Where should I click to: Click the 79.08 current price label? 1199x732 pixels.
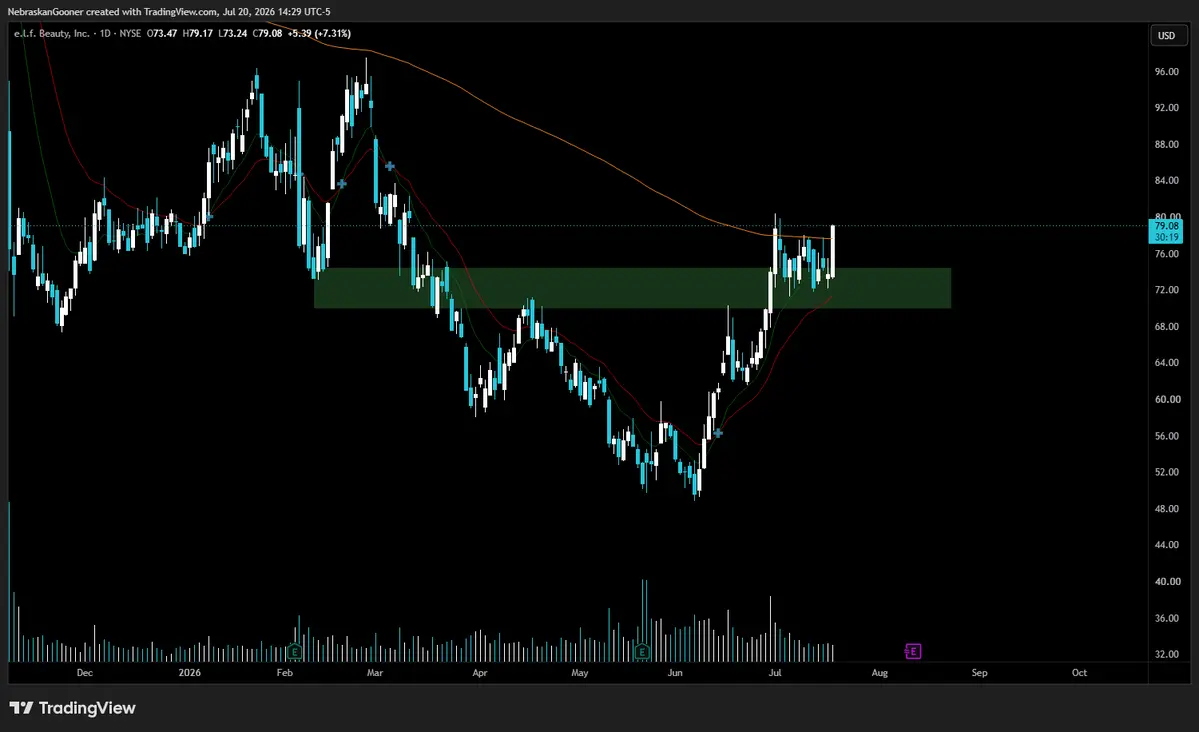(x=1166, y=226)
